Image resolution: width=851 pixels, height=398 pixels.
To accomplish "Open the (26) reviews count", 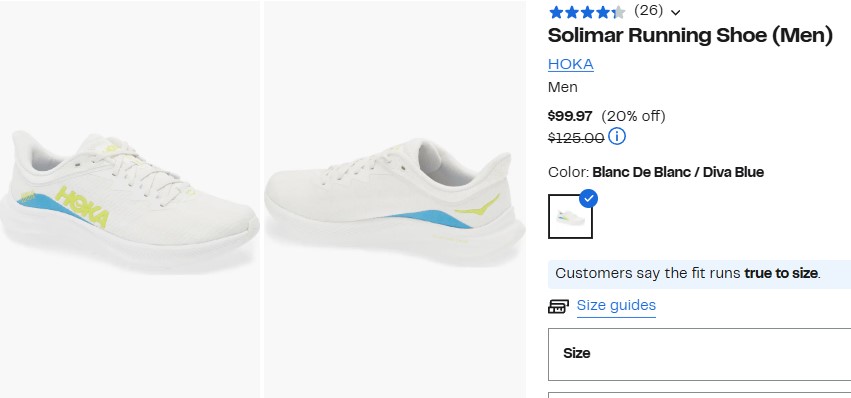I will 649,10.
